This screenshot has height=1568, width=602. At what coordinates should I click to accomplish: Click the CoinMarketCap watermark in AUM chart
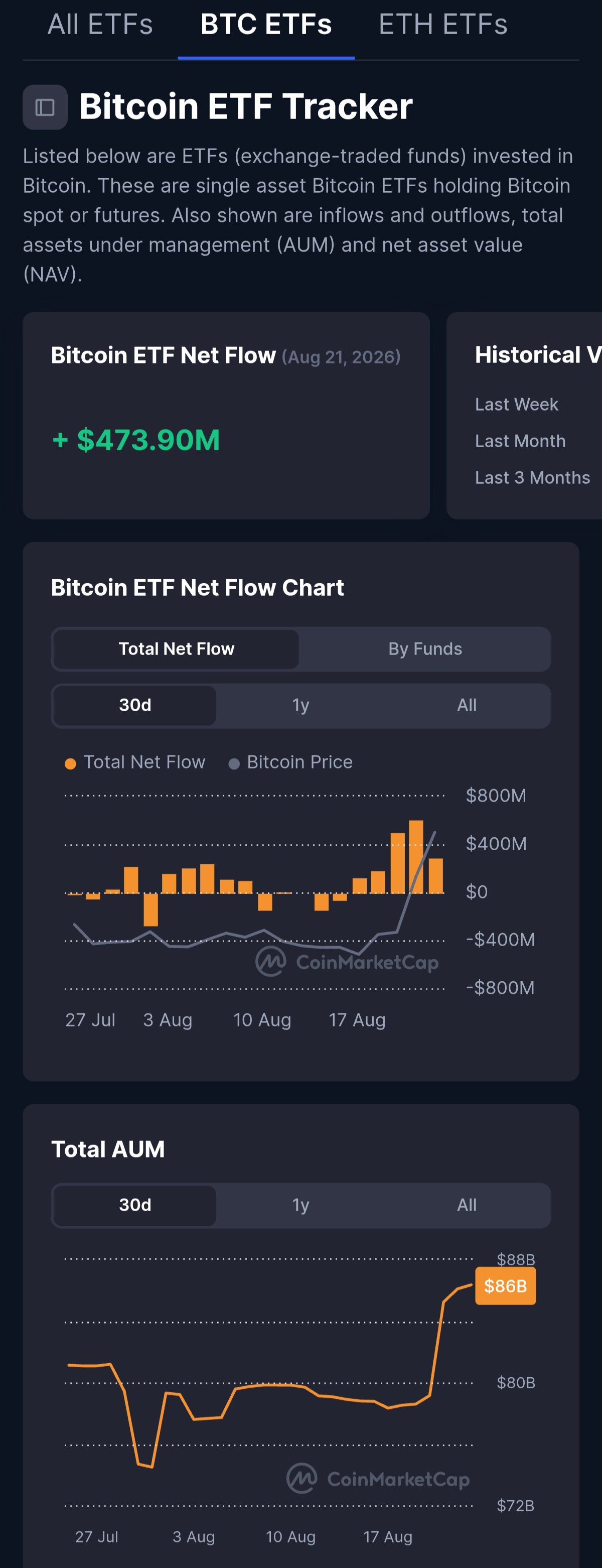click(378, 1479)
